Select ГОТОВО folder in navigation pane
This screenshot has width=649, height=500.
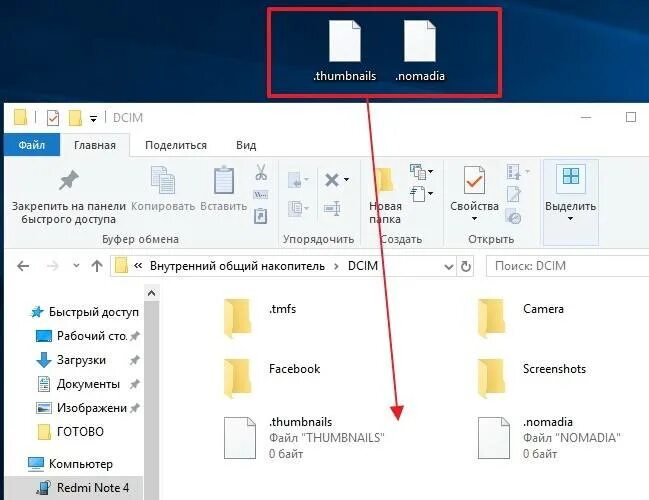(x=70, y=432)
